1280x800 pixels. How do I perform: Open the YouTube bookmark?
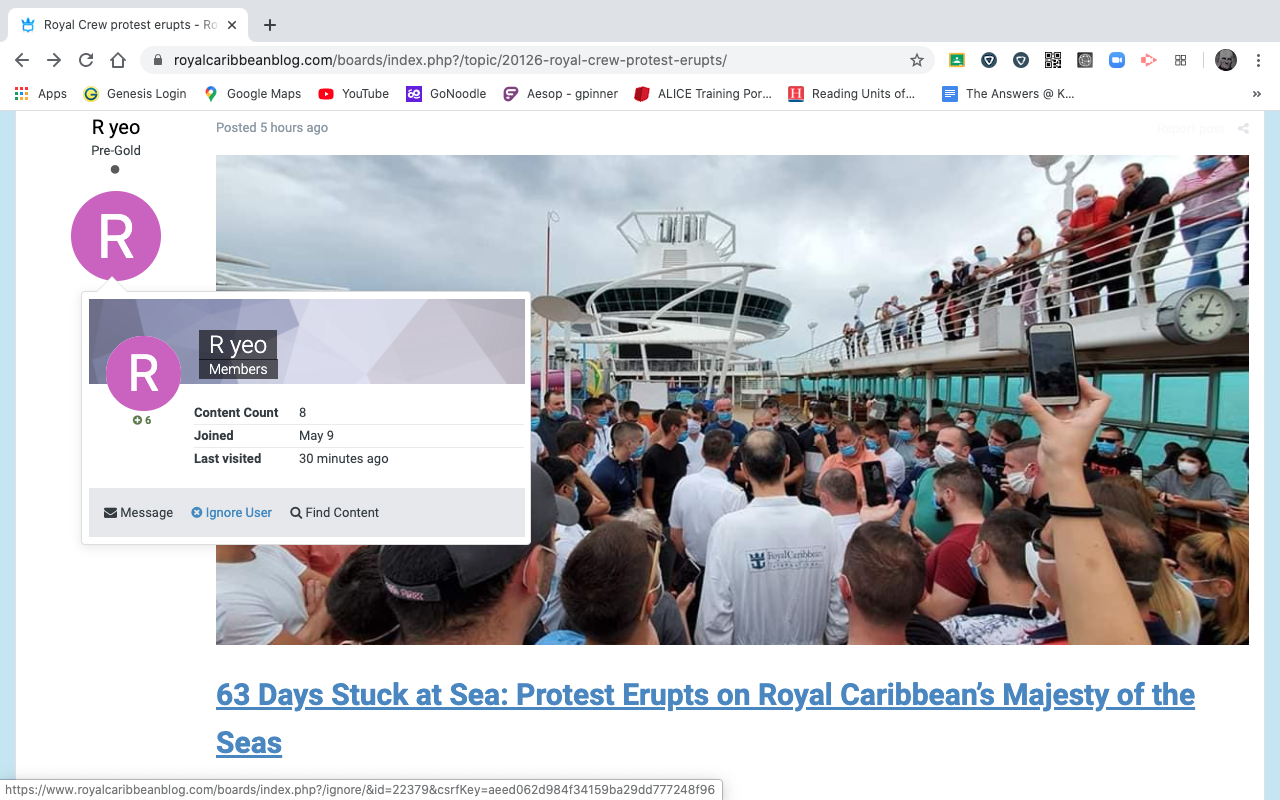coord(354,94)
